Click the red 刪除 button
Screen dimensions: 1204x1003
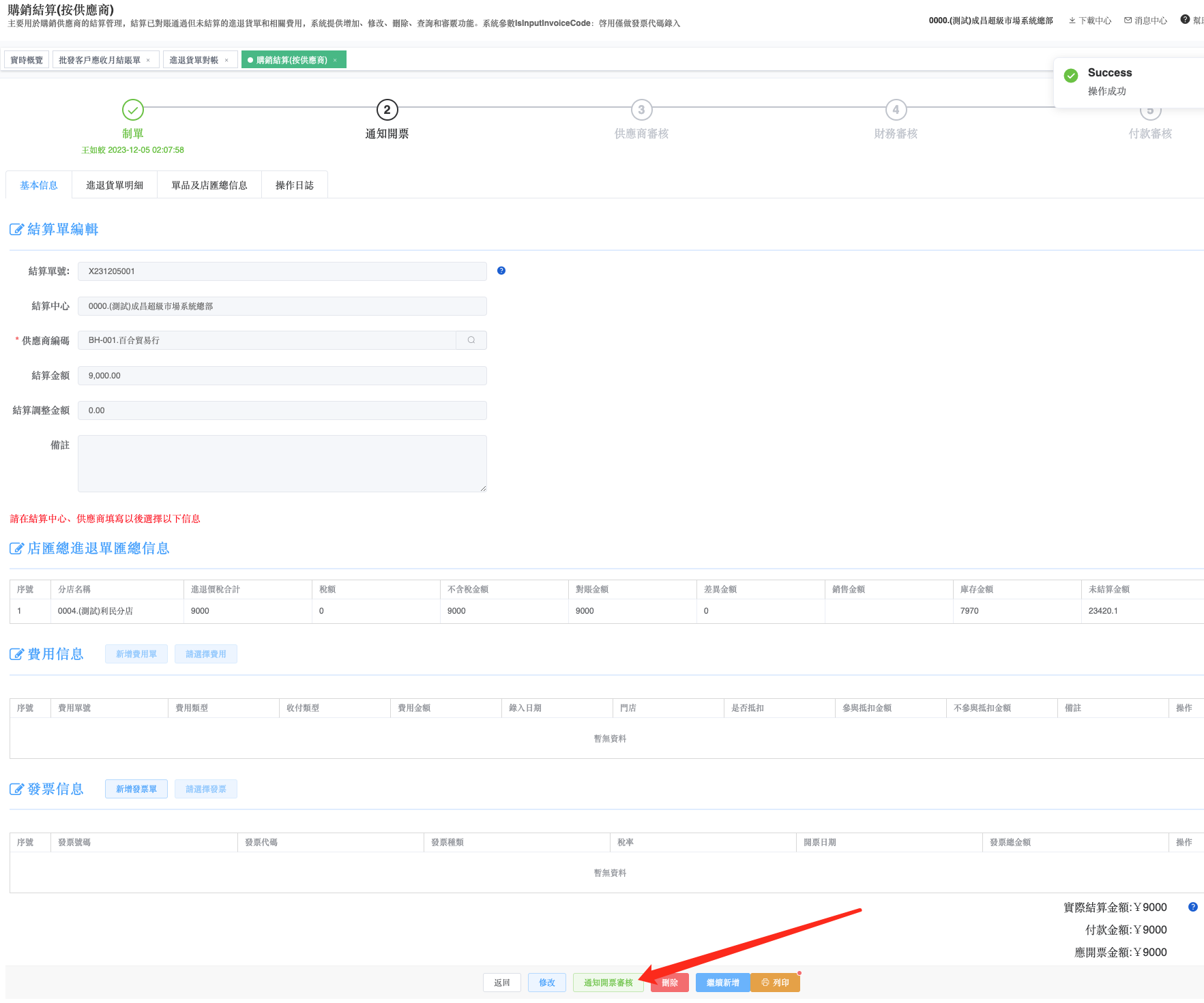coord(669,983)
